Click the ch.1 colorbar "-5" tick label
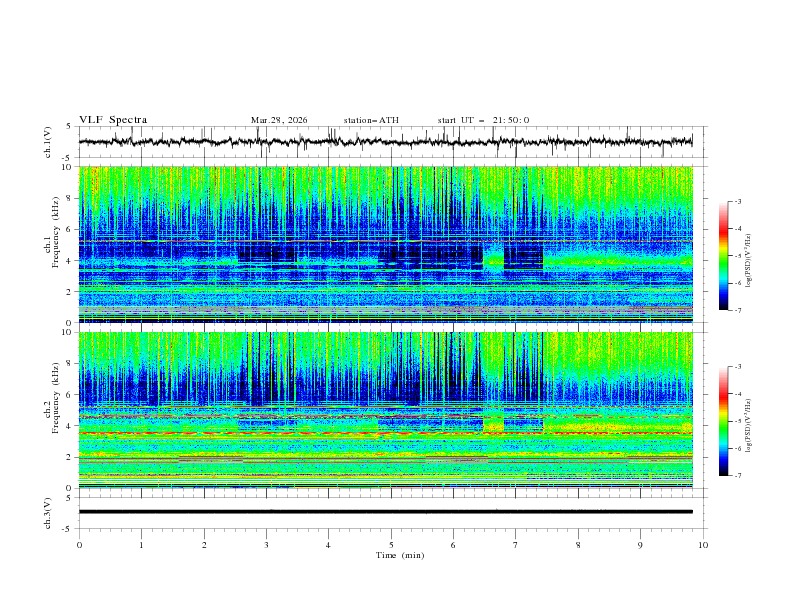The width and height of the screenshot is (792, 612). [x=738, y=256]
